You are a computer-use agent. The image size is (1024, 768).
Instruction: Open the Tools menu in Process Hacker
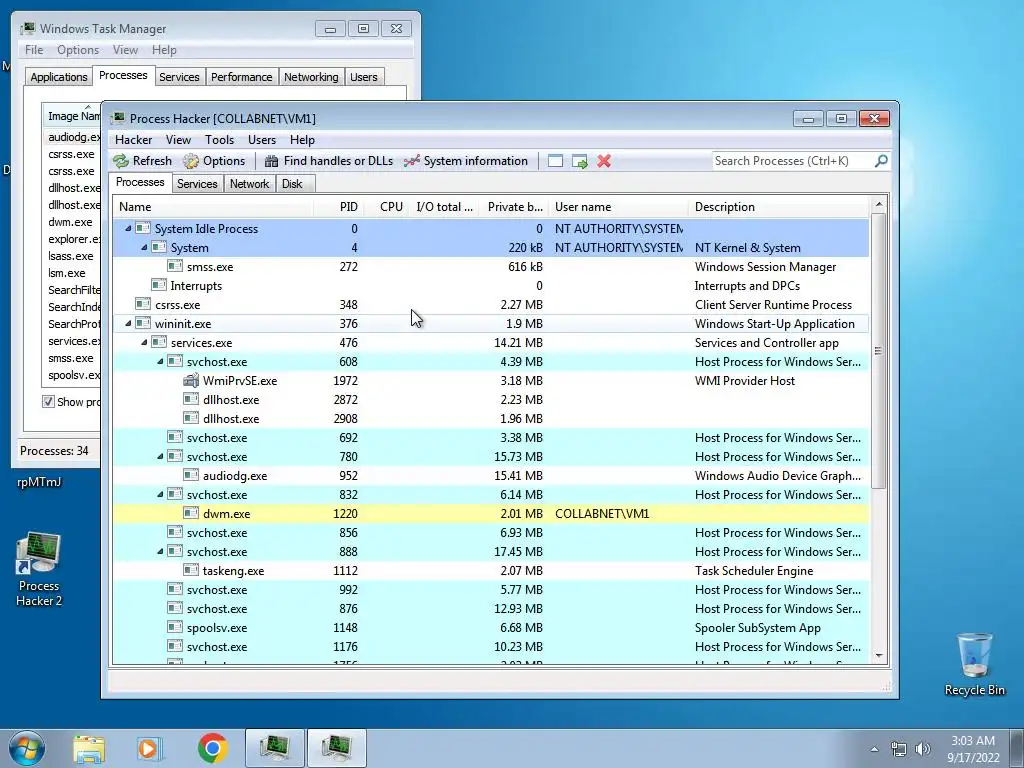(x=219, y=140)
